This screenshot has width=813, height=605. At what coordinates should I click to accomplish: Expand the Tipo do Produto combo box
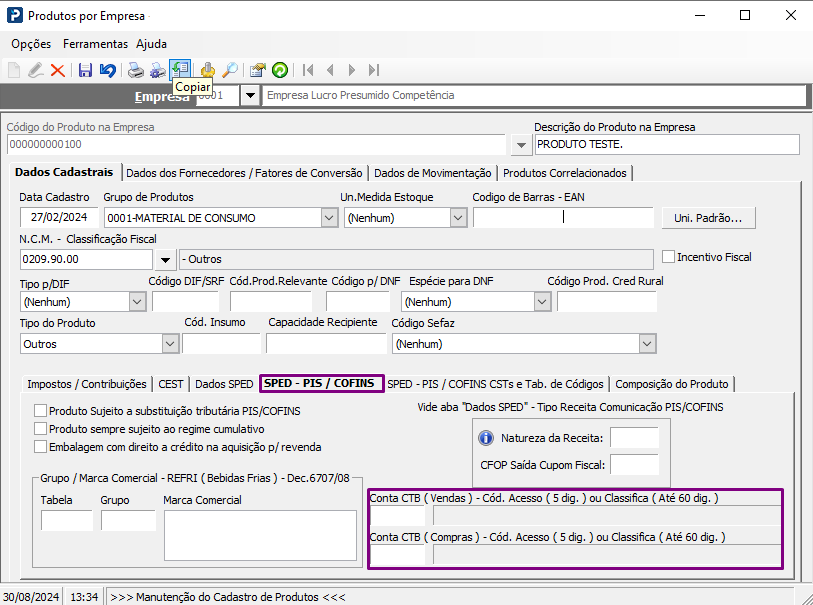(169, 344)
